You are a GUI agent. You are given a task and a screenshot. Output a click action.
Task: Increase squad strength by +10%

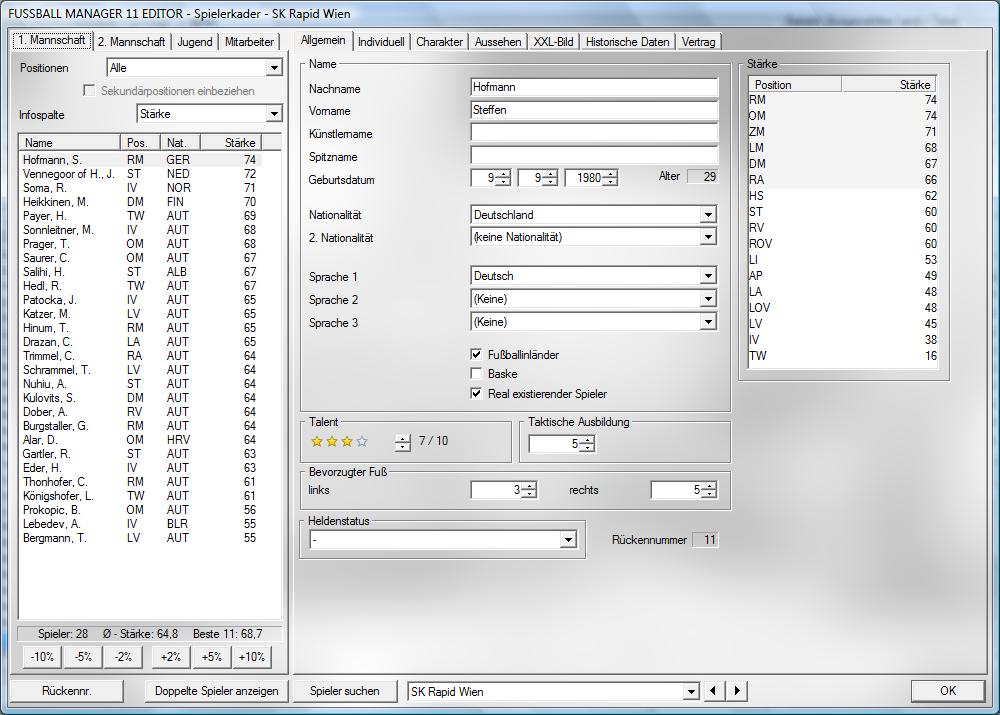pyautogui.click(x=252, y=656)
